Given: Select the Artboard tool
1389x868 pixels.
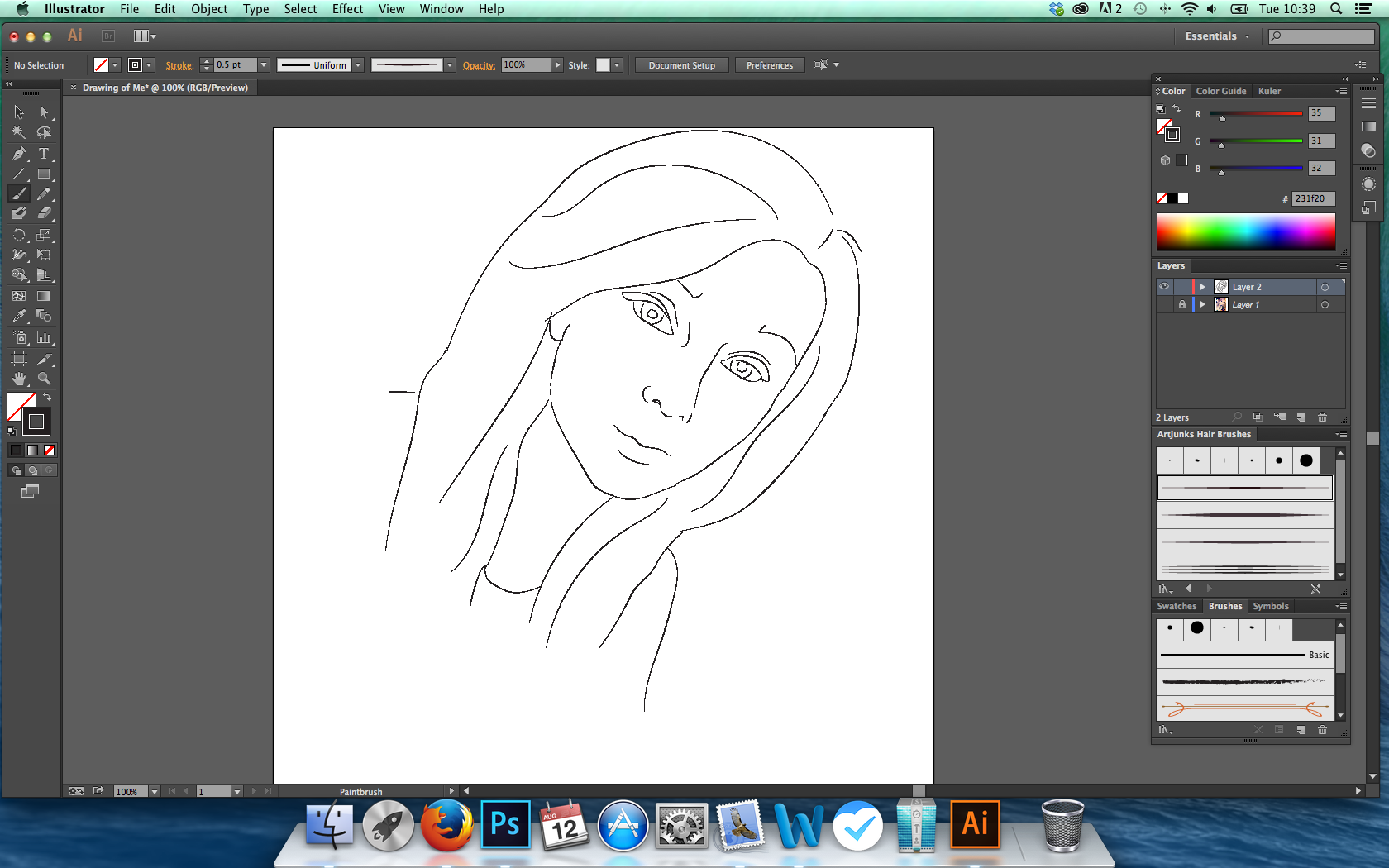Looking at the screenshot, I should [19, 359].
